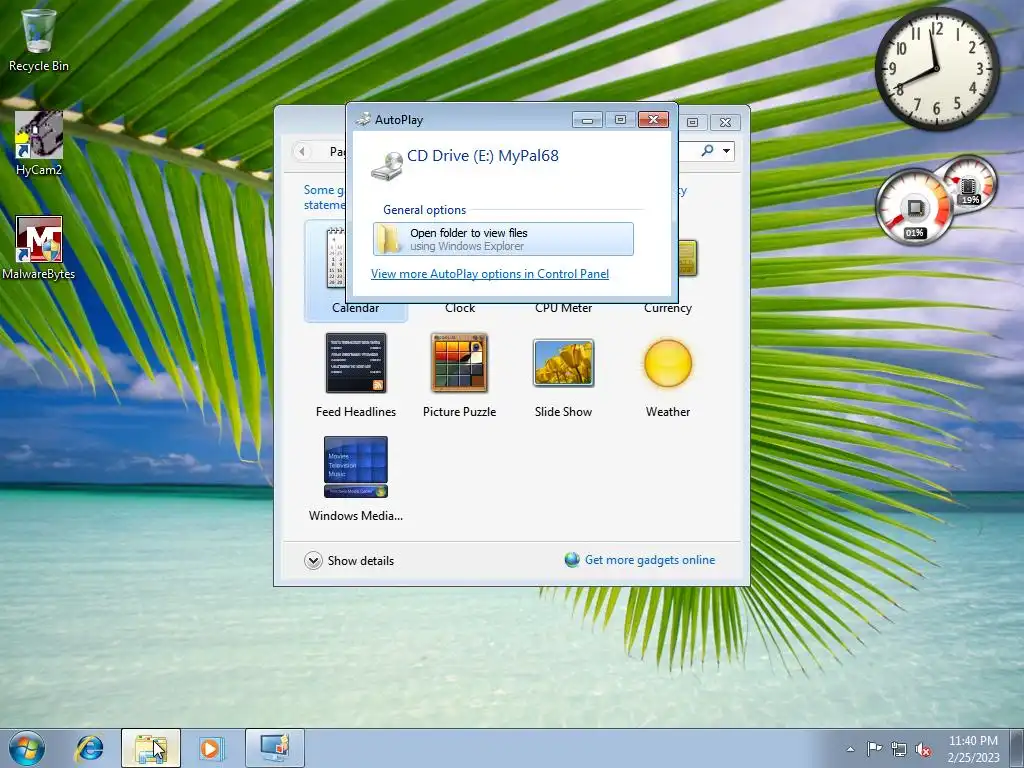The image size is (1024, 768).
Task: Go to previous page of gadgets
Action: pos(302,152)
